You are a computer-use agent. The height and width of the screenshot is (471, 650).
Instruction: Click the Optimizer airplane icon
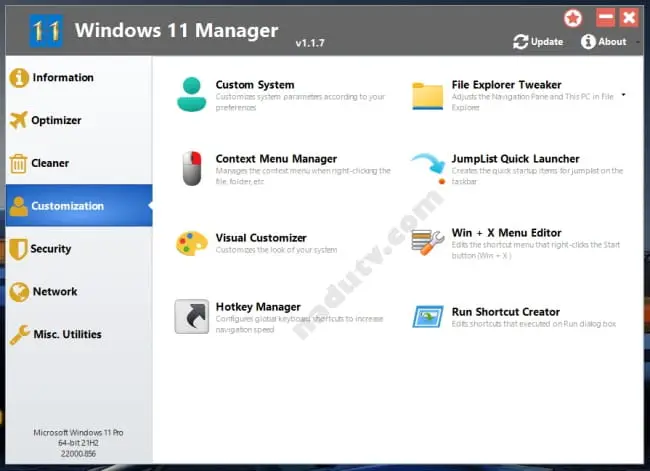19,120
